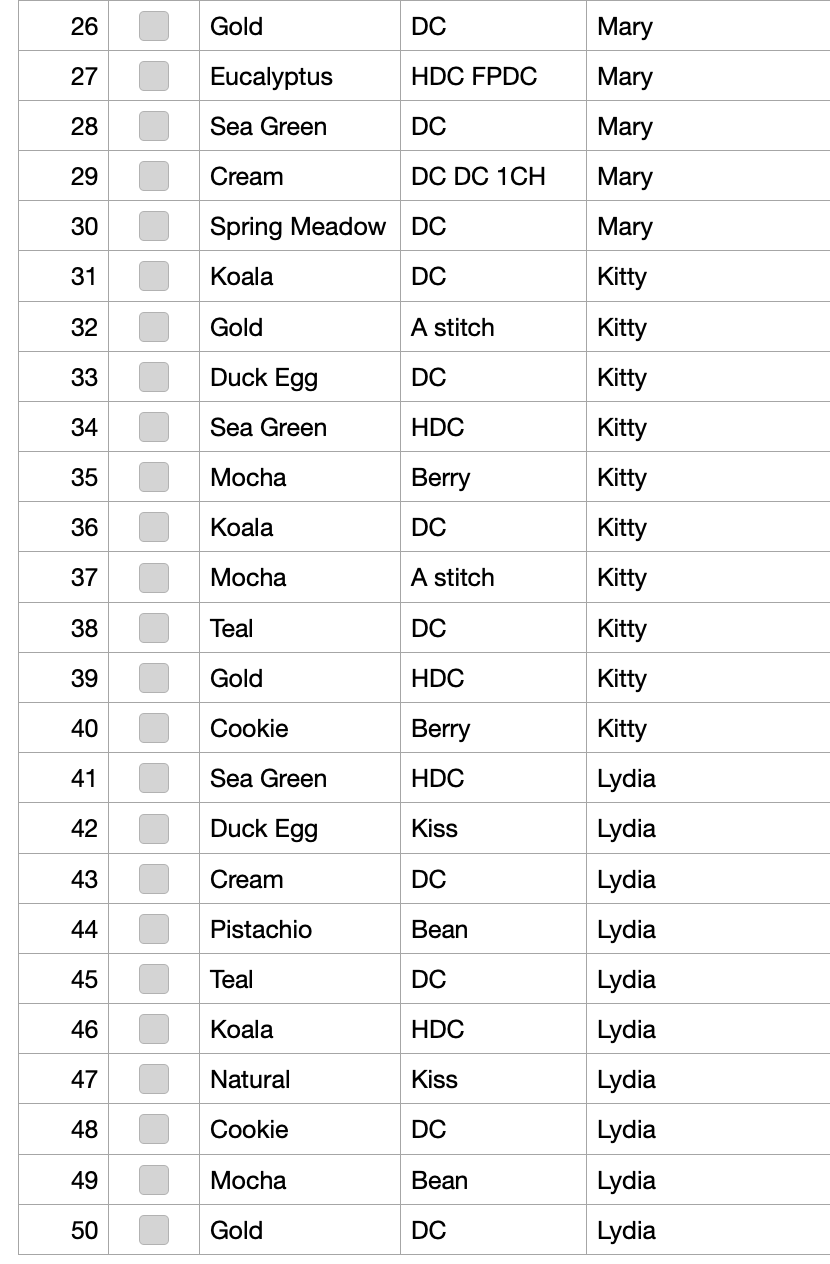
Task: Tick the checkbox in row 50
Action: (153, 1230)
